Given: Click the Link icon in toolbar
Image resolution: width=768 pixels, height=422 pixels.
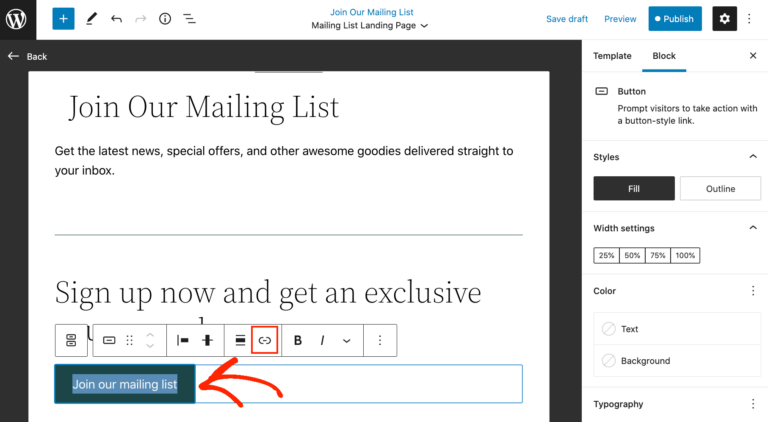Looking at the screenshot, I should [264, 340].
